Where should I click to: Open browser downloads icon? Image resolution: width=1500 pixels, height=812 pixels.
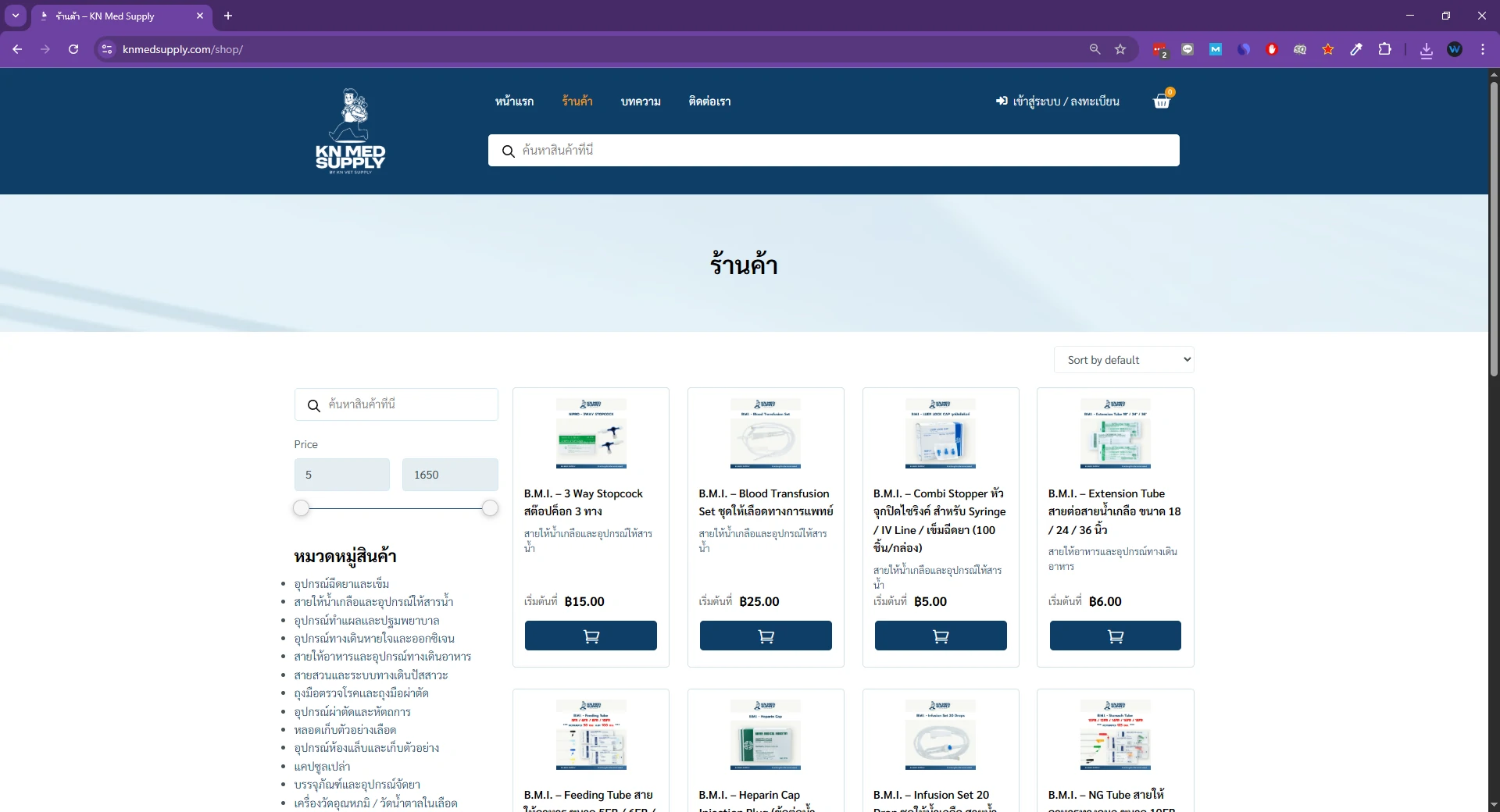click(x=1427, y=49)
